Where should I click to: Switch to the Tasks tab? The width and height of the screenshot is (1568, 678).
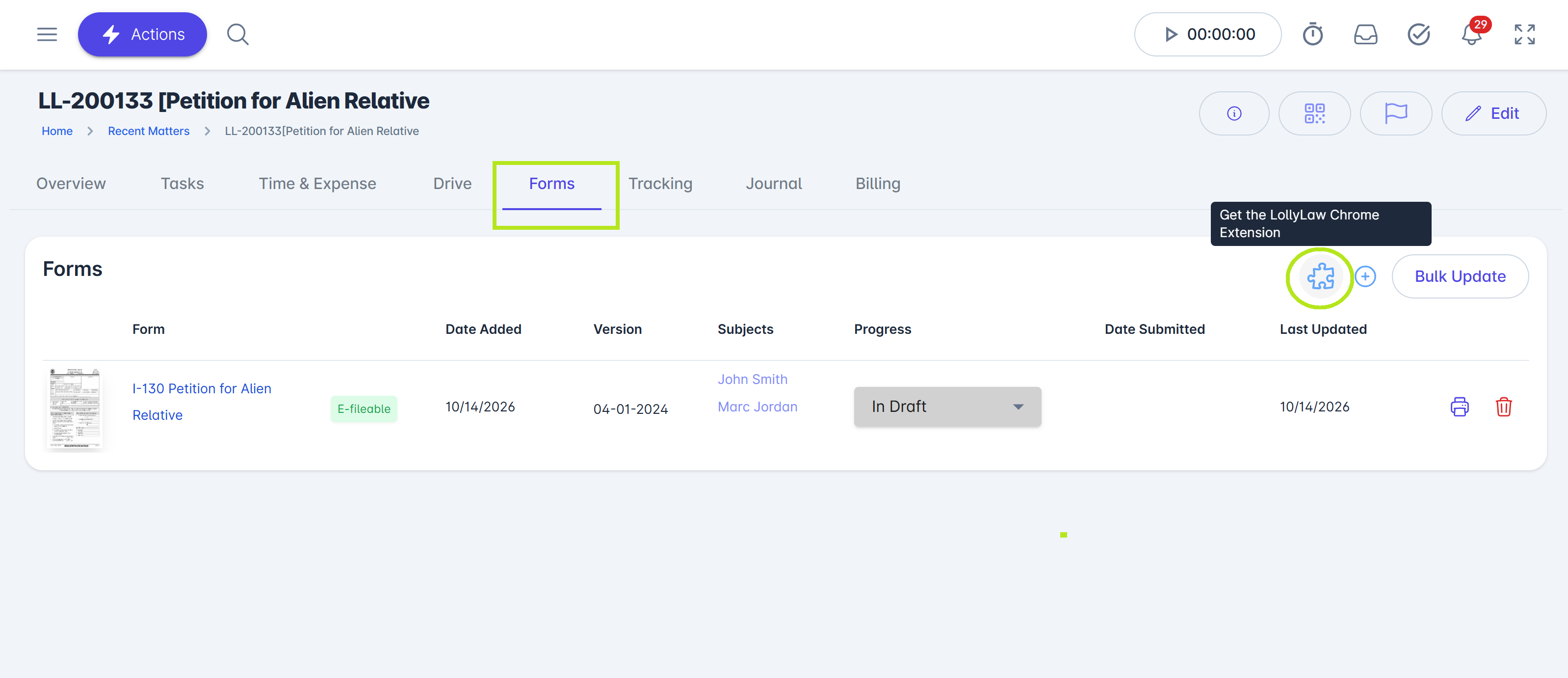(x=182, y=183)
